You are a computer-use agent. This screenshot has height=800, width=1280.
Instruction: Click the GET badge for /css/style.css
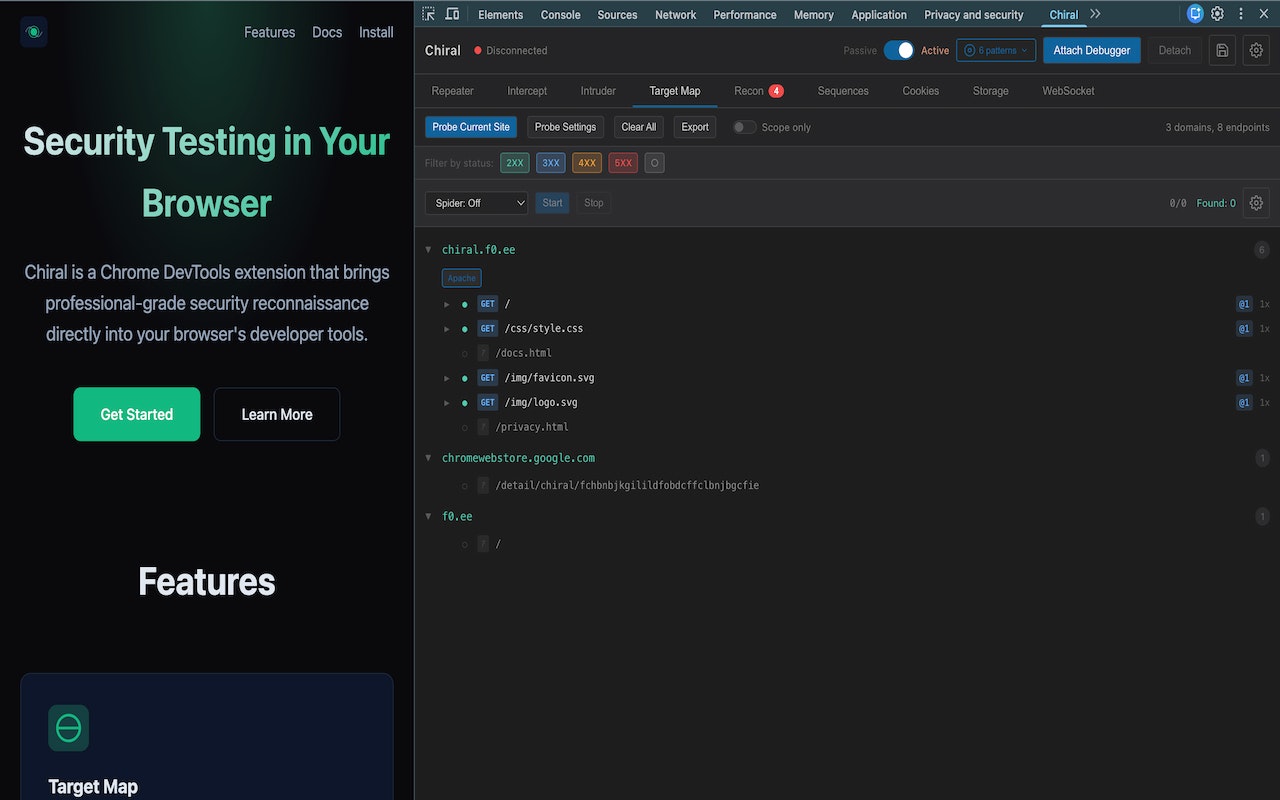pyautogui.click(x=487, y=328)
